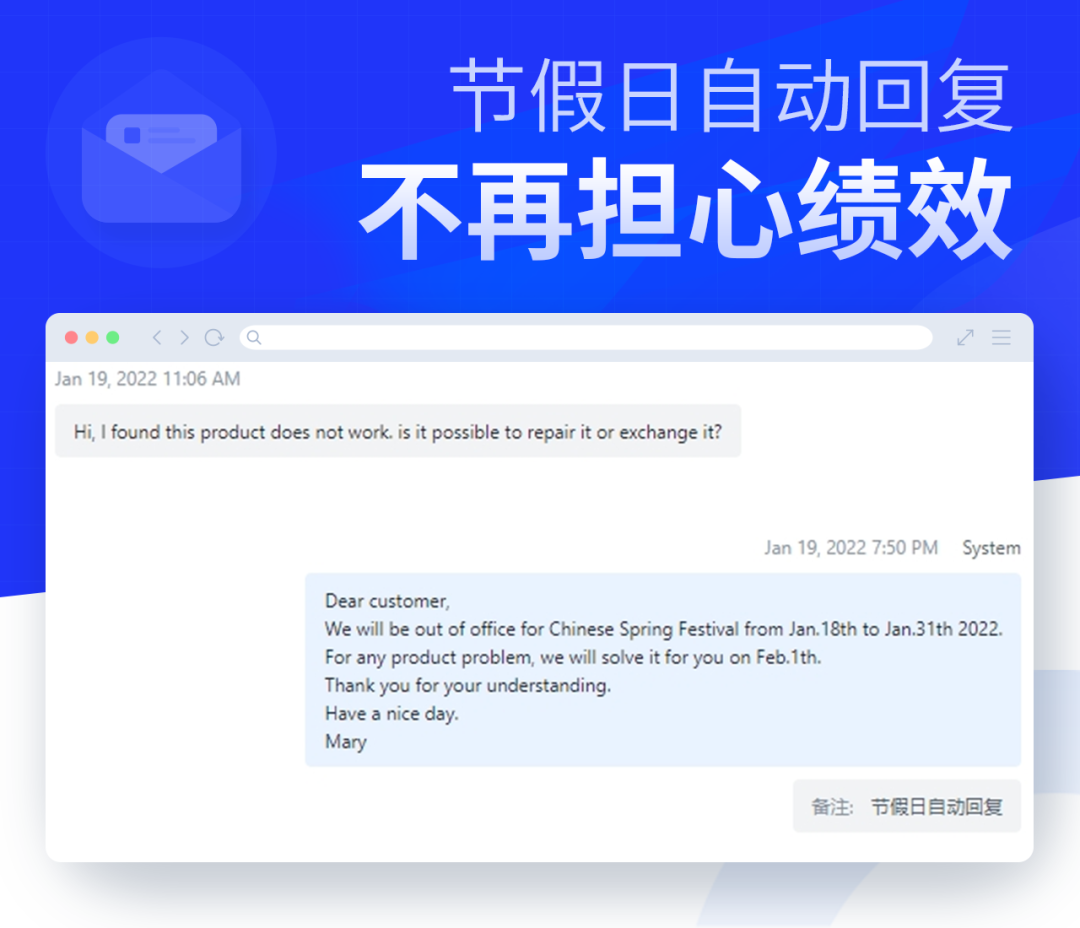Click Mary's signature in the auto-reply
The height and width of the screenshot is (928, 1080).
point(345,742)
